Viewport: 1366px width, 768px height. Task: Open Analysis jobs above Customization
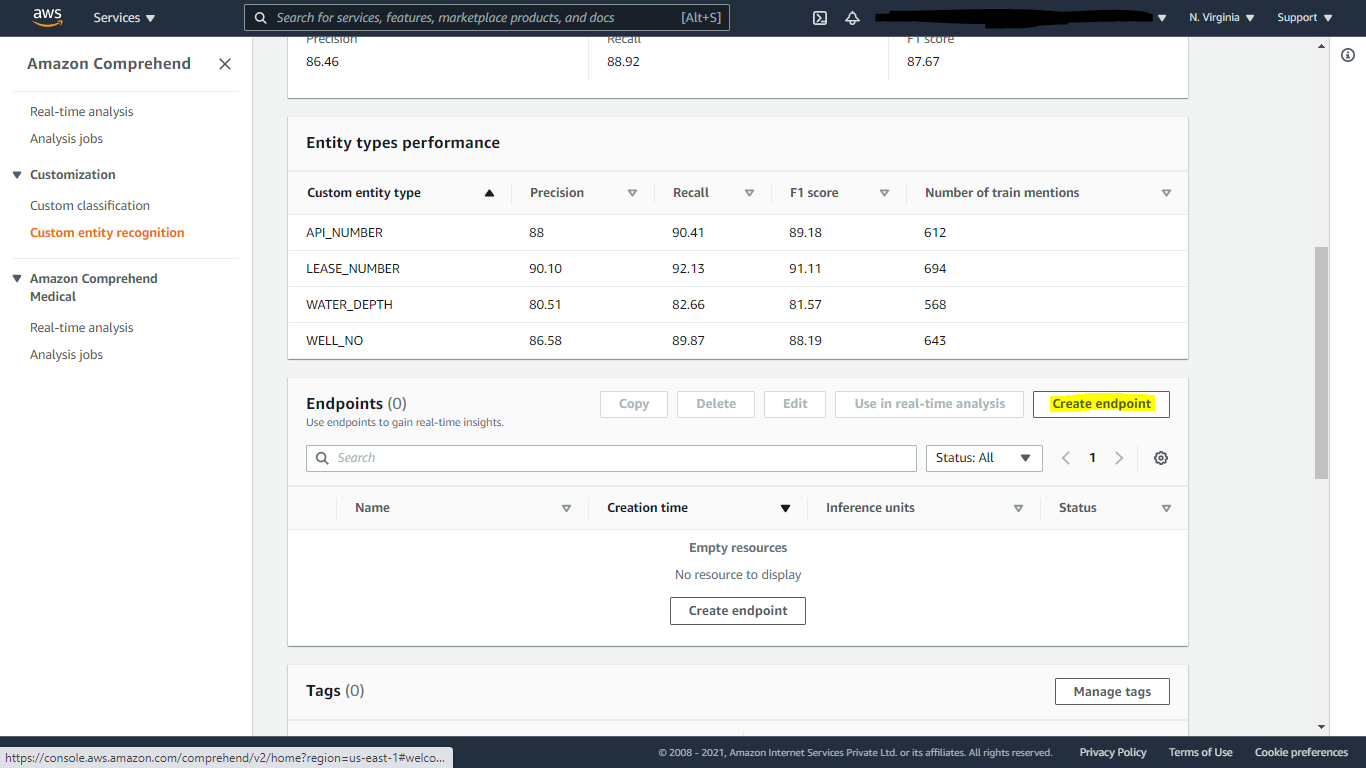click(67, 139)
